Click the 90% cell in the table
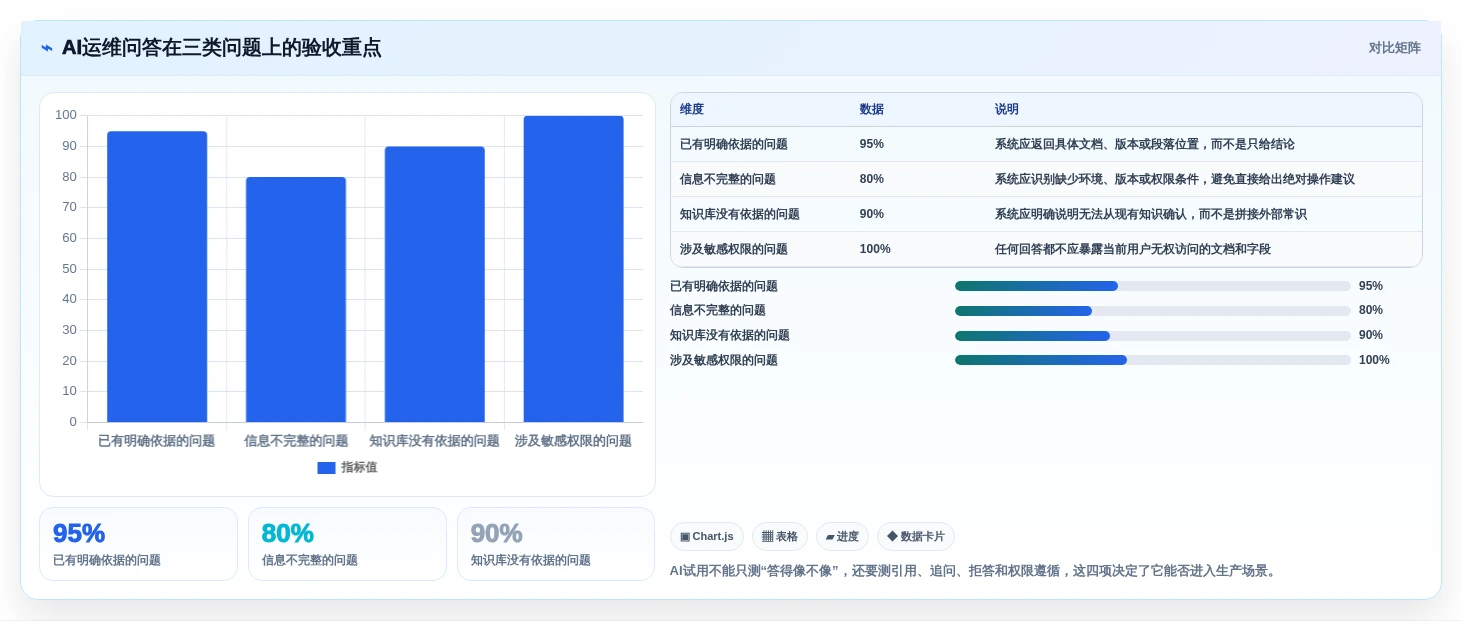Viewport: 1462px width, 621px height. click(871, 214)
